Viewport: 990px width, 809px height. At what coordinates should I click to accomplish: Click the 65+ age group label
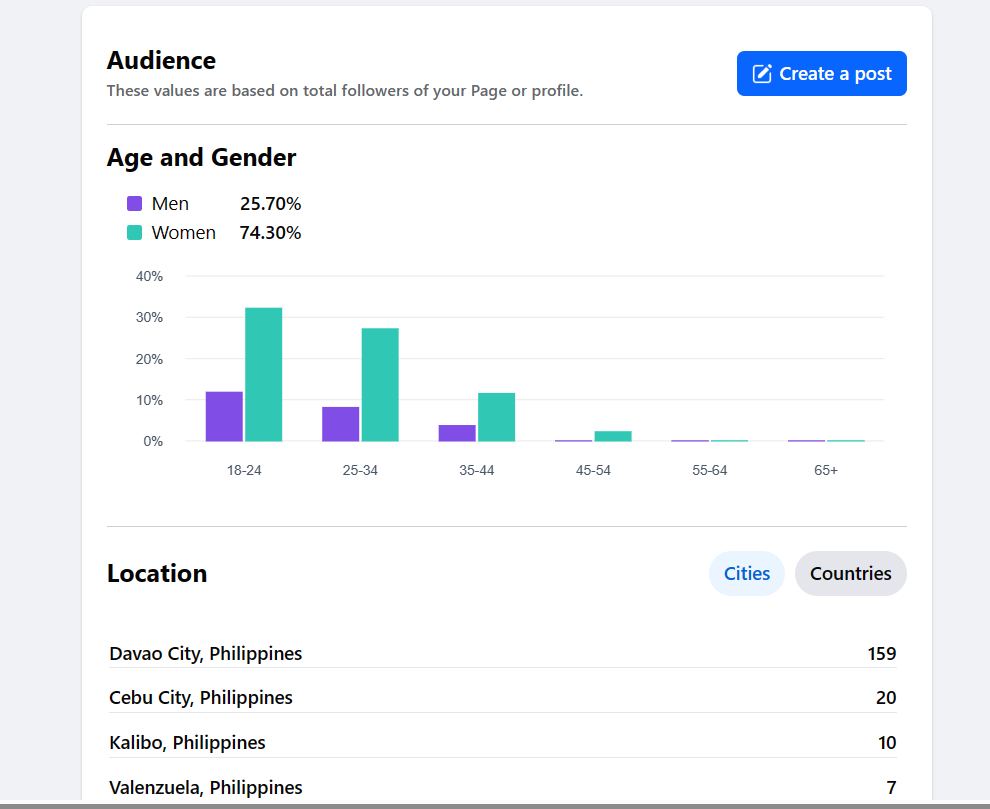pyautogui.click(x=826, y=470)
